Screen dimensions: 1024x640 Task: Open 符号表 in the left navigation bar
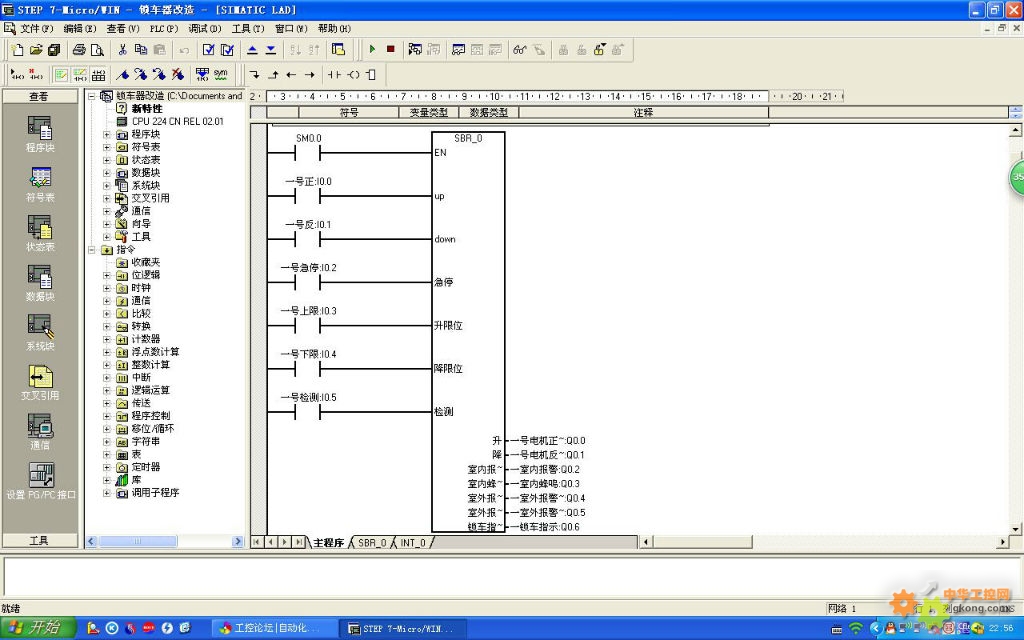coord(39,184)
